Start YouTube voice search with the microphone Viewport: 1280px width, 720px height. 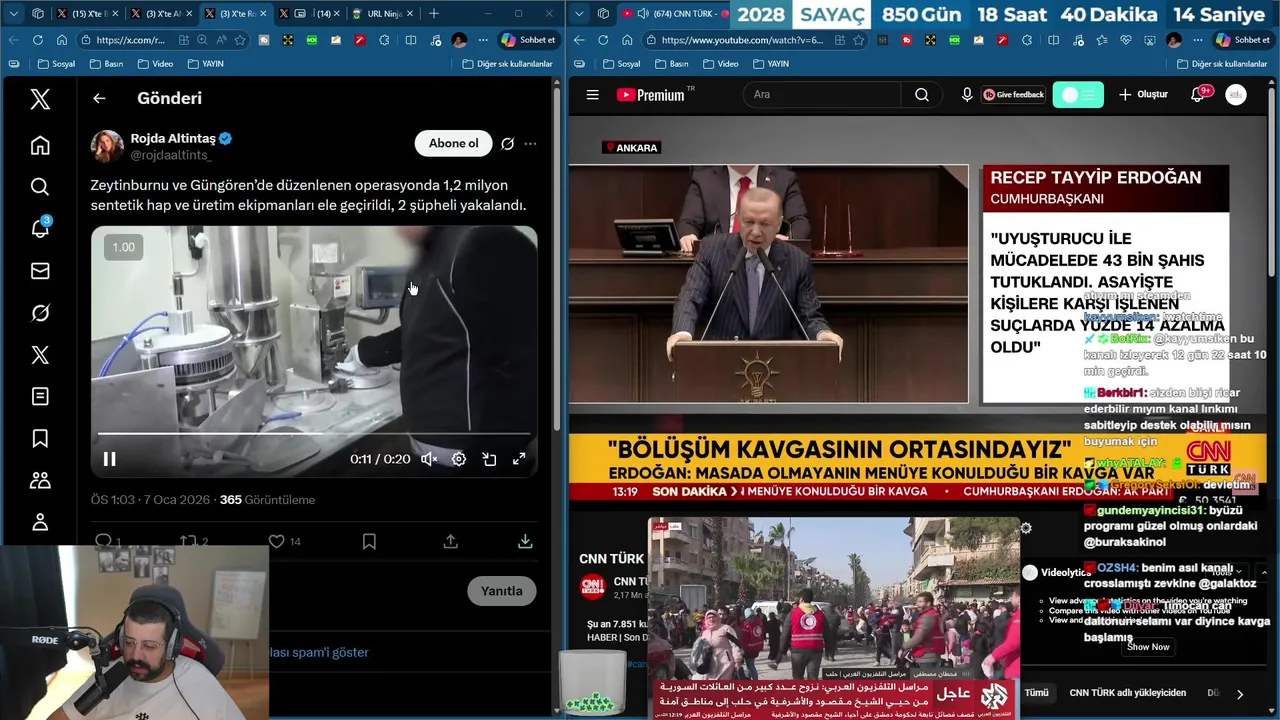(x=966, y=94)
